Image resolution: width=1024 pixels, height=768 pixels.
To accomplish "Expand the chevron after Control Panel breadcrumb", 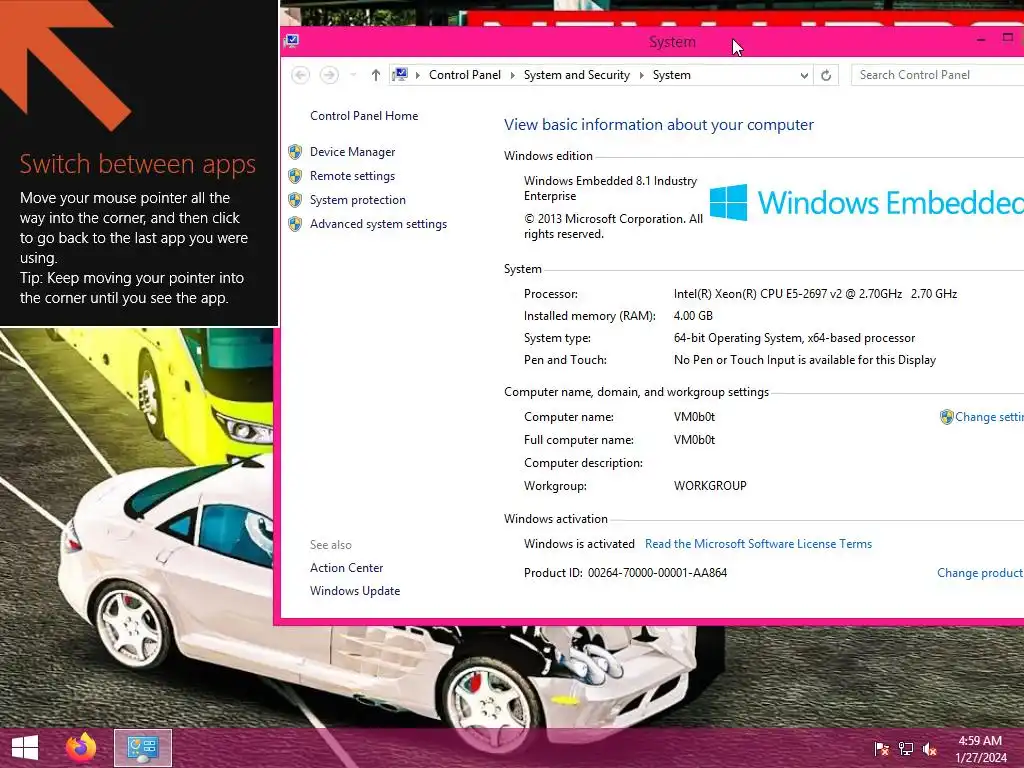I will (x=513, y=75).
